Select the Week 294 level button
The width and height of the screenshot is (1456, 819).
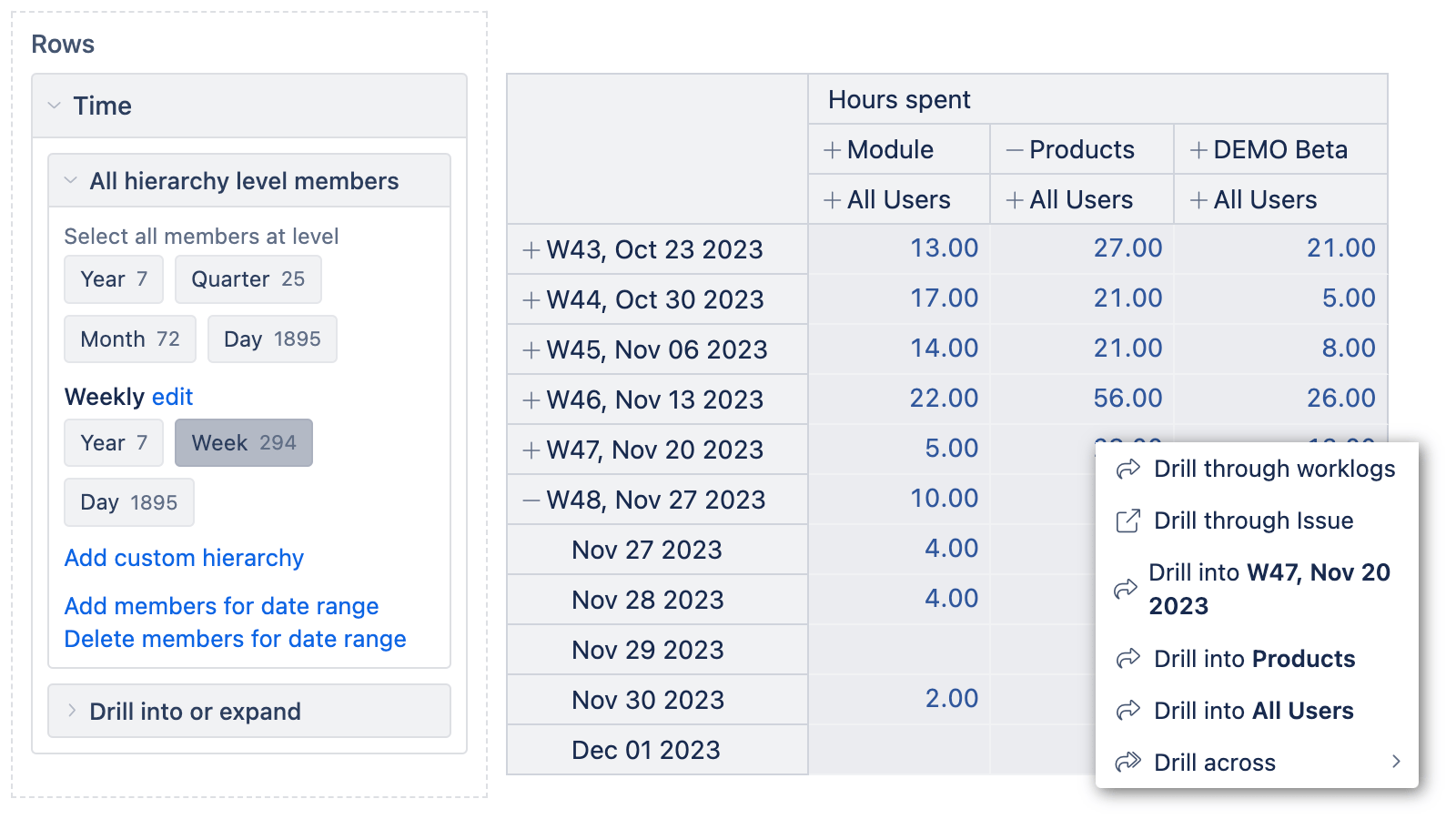tap(243, 443)
